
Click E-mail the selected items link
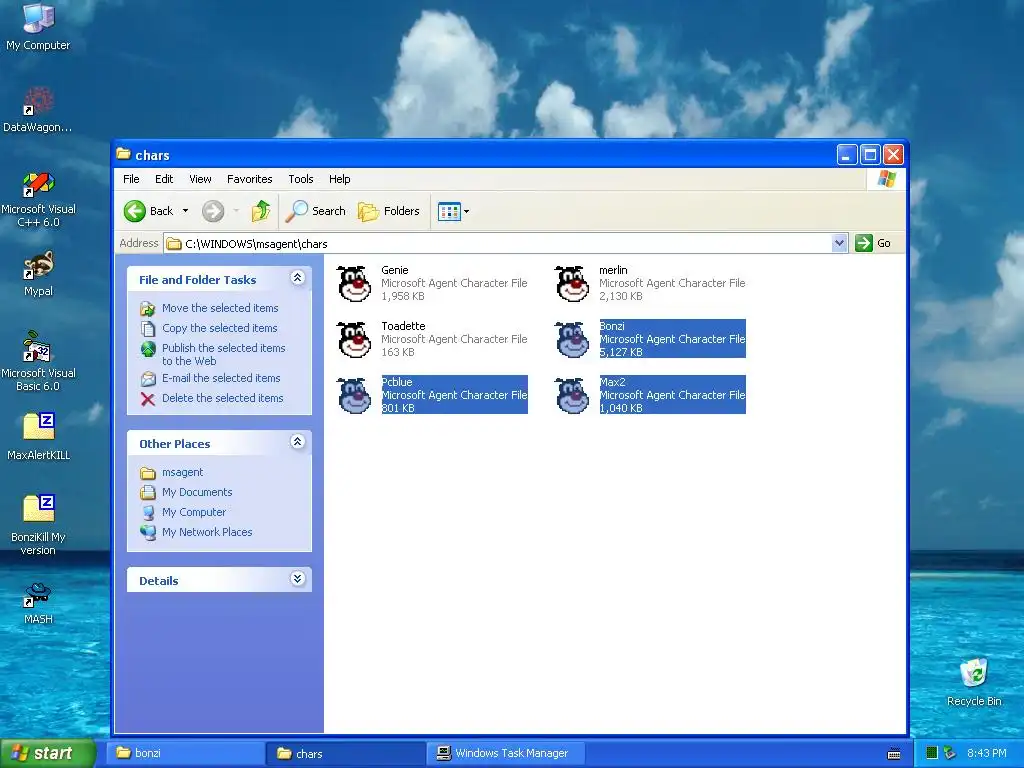pyautogui.click(x=221, y=378)
